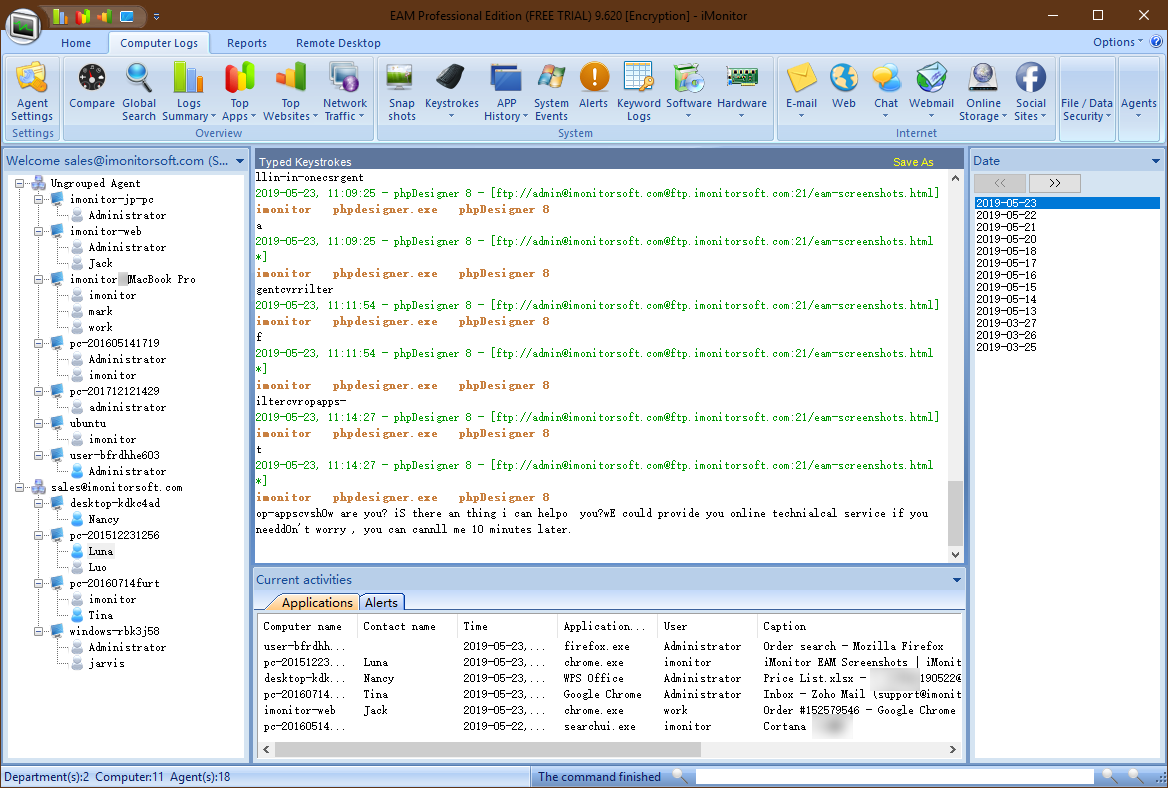This screenshot has width=1168, height=788.
Task: Go to next dates with >> button
Action: (1055, 183)
